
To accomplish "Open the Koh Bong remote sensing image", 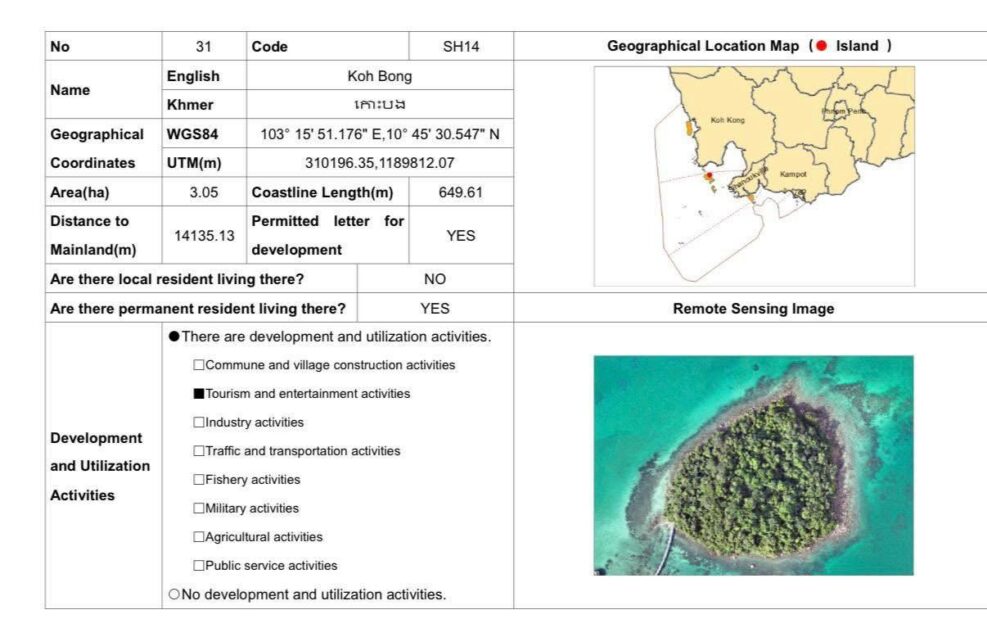I will [x=753, y=465].
